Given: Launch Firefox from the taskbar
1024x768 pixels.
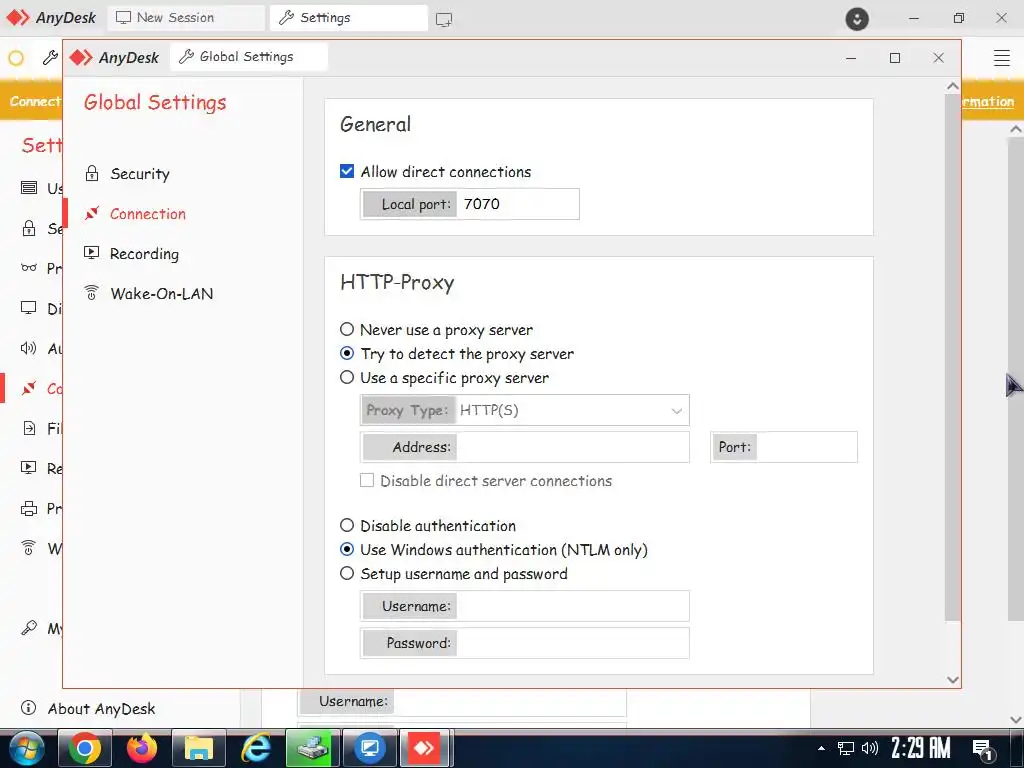Looking at the screenshot, I should (x=142, y=748).
